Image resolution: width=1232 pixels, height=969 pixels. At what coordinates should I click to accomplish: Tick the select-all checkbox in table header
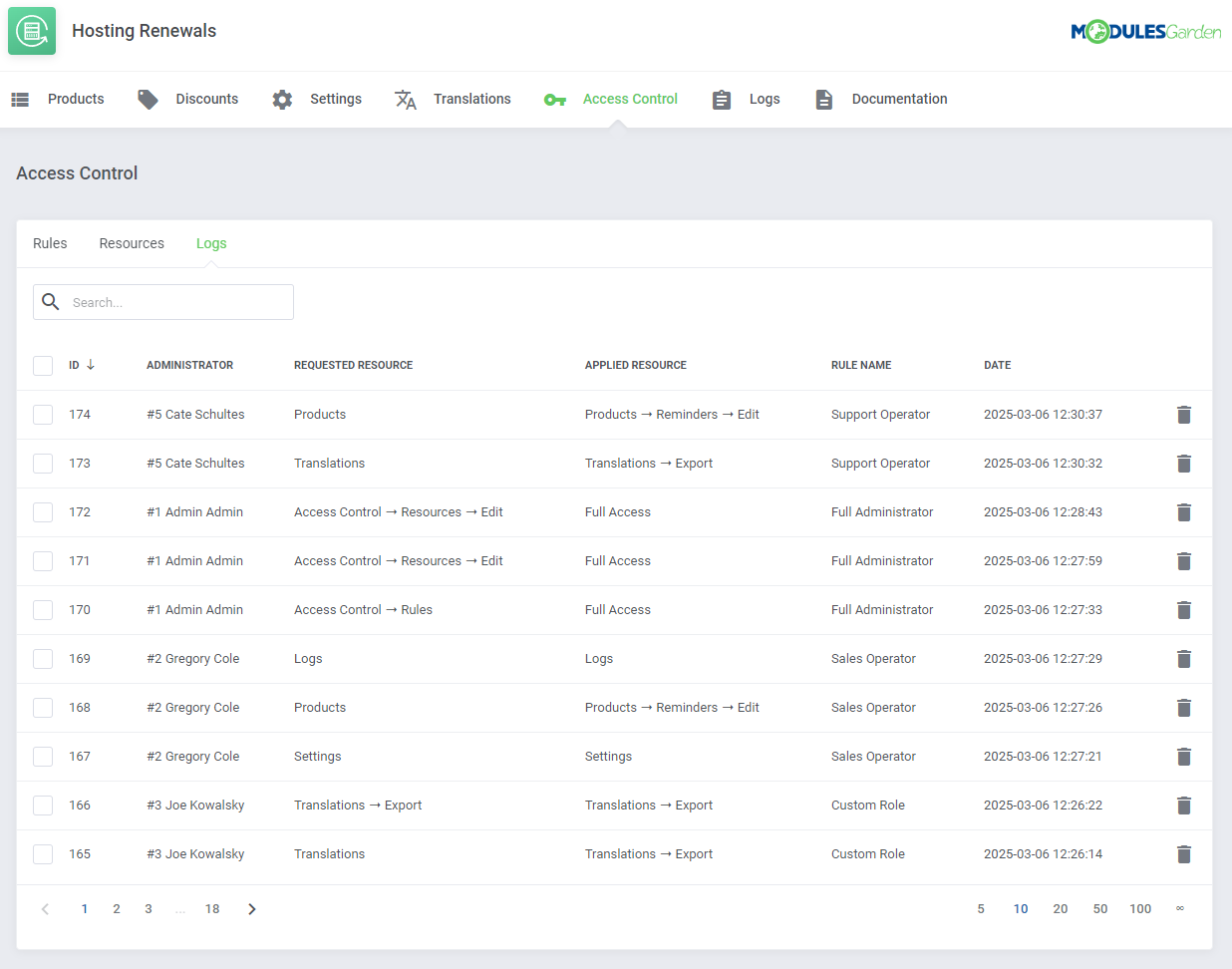point(43,366)
